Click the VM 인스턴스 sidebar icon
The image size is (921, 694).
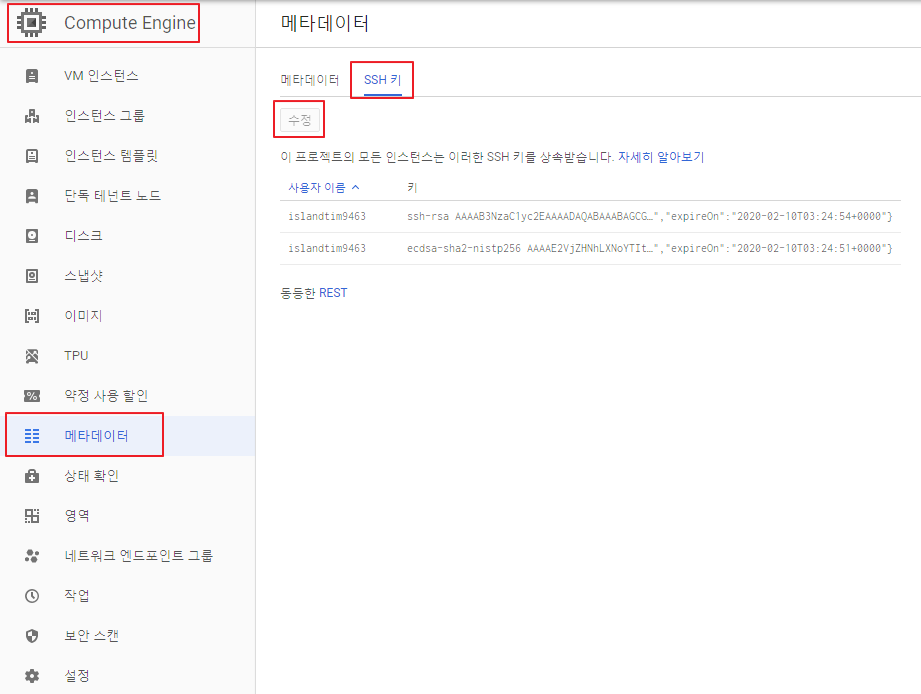click(32, 76)
